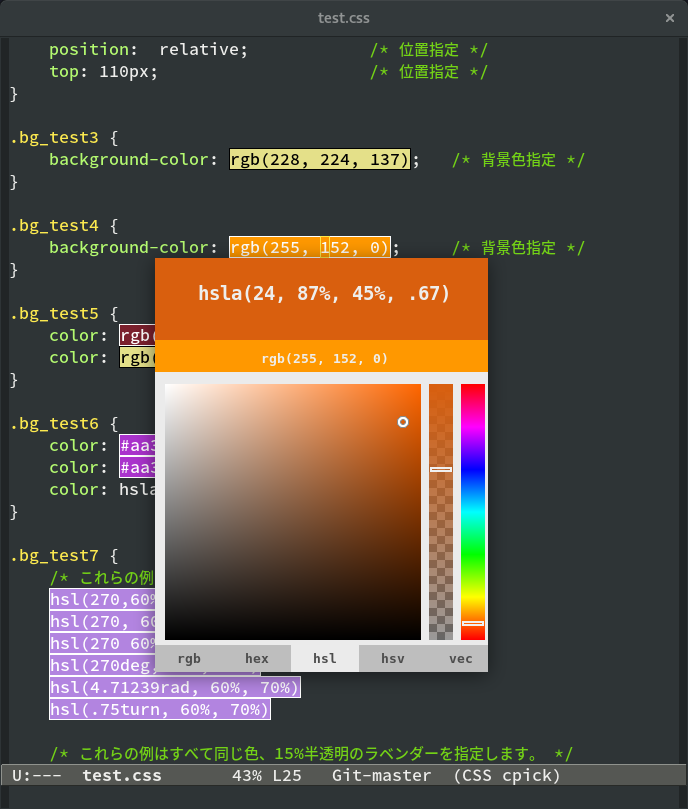Click the dark red rgb value in bg_test5
Viewport: 688px width, 809px height.
coord(137,335)
